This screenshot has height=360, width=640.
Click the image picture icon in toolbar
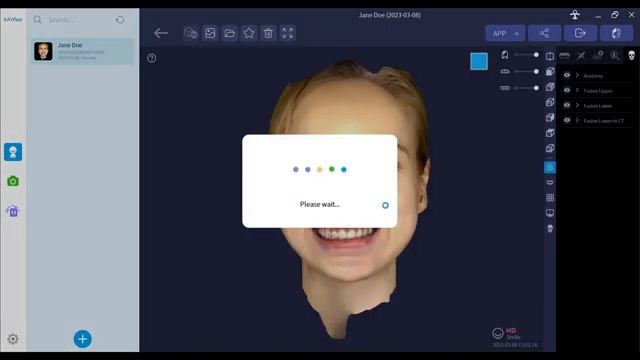[x=210, y=33]
